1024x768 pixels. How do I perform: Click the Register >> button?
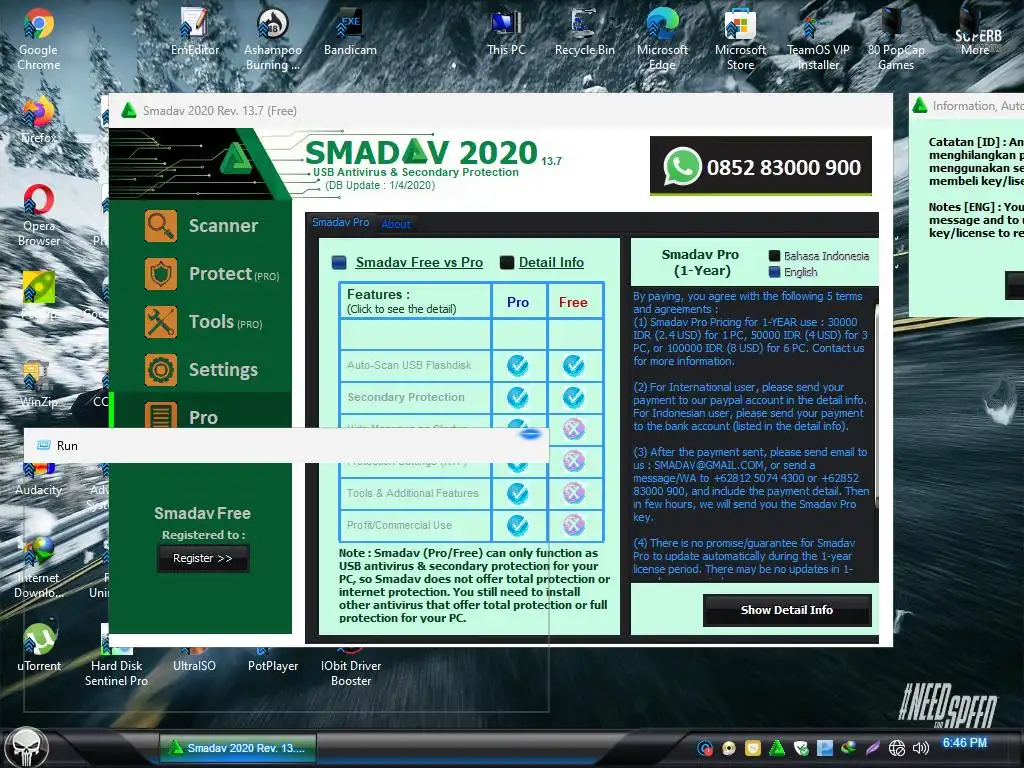tap(202, 558)
